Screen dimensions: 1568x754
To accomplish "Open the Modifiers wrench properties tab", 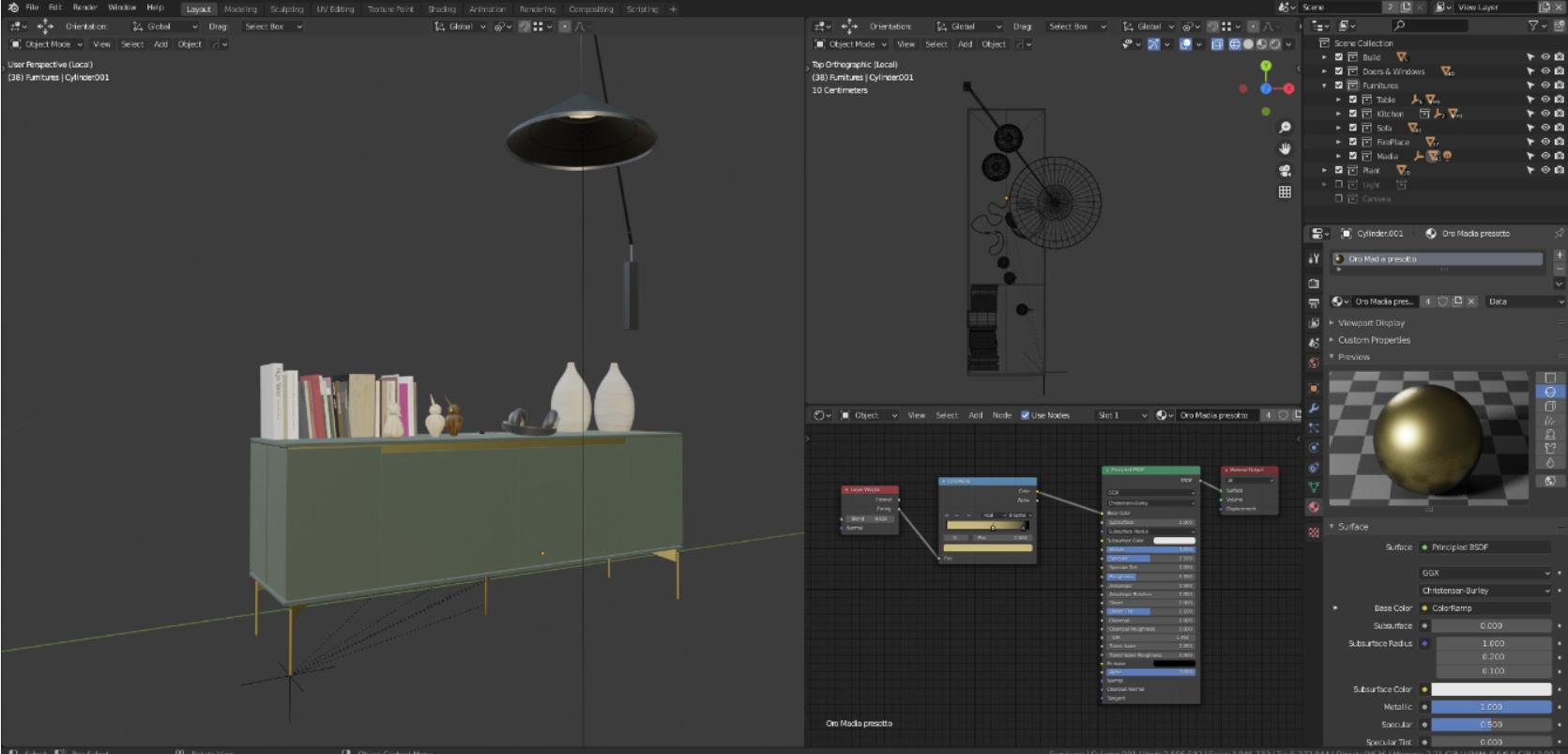I will (1314, 408).
